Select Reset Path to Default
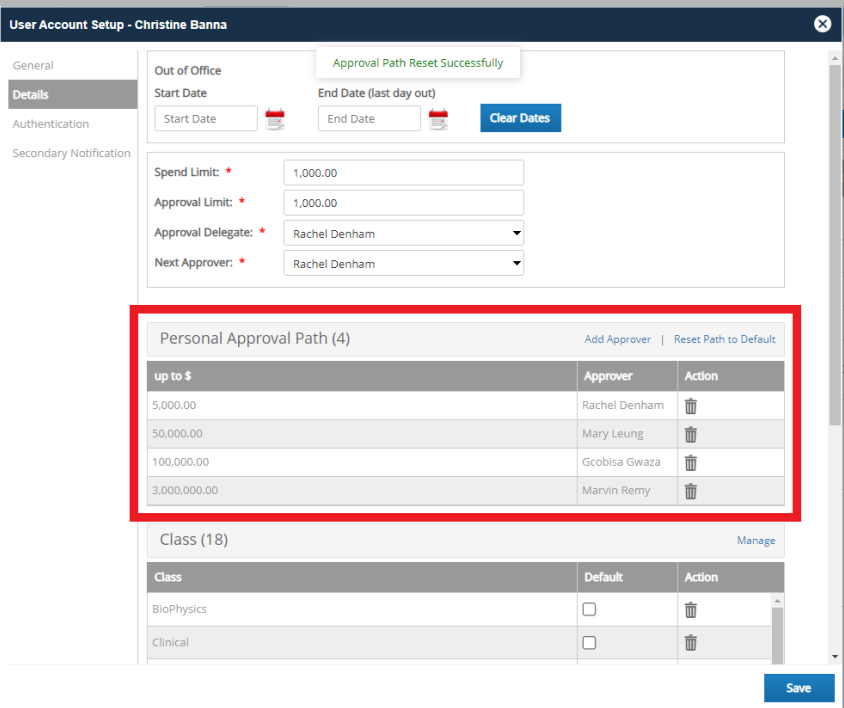This screenshot has height=708, width=844. coord(724,339)
